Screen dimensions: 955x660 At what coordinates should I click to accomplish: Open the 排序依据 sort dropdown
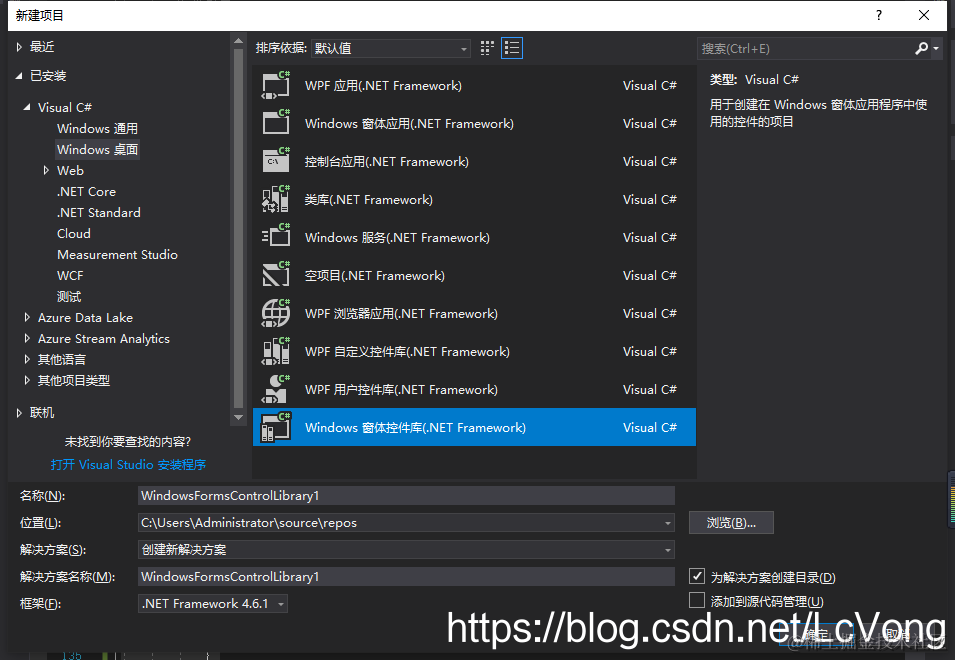(x=390, y=48)
